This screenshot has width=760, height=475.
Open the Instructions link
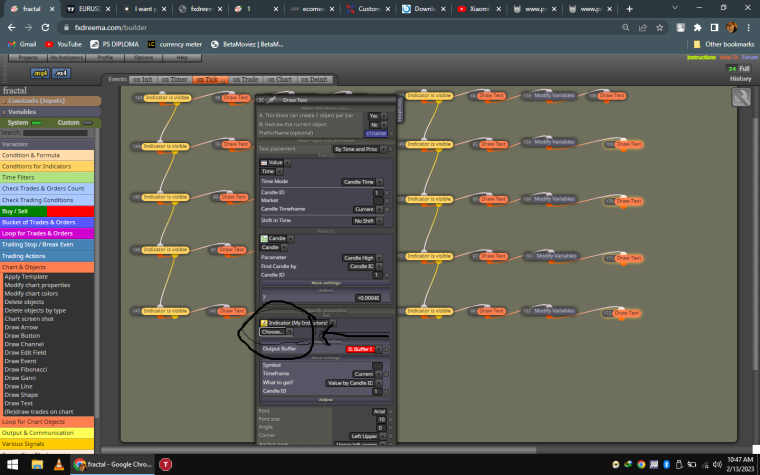click(x=701, y=57)
